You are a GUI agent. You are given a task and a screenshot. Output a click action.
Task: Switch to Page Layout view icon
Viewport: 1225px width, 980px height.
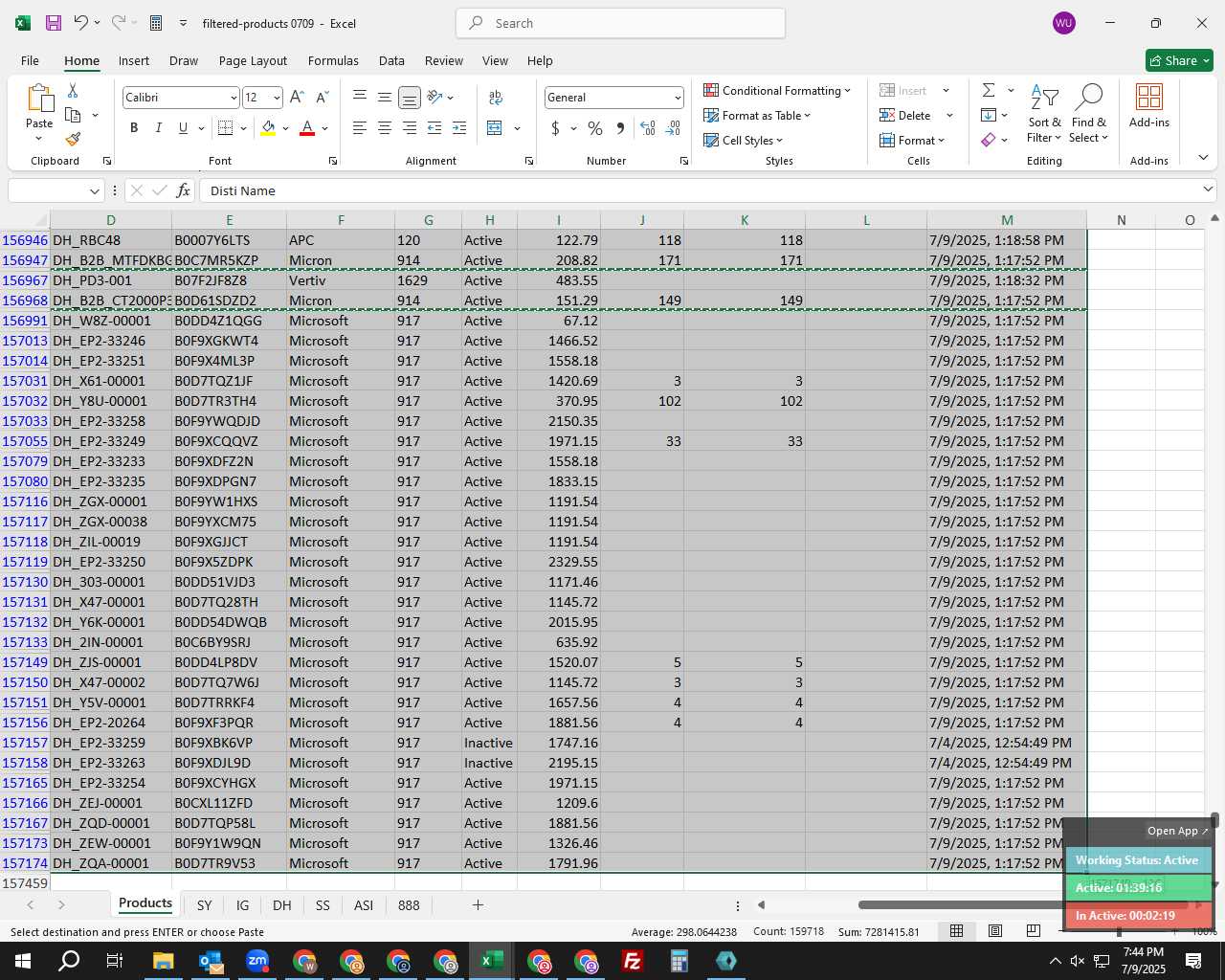[x=995, y=931]
